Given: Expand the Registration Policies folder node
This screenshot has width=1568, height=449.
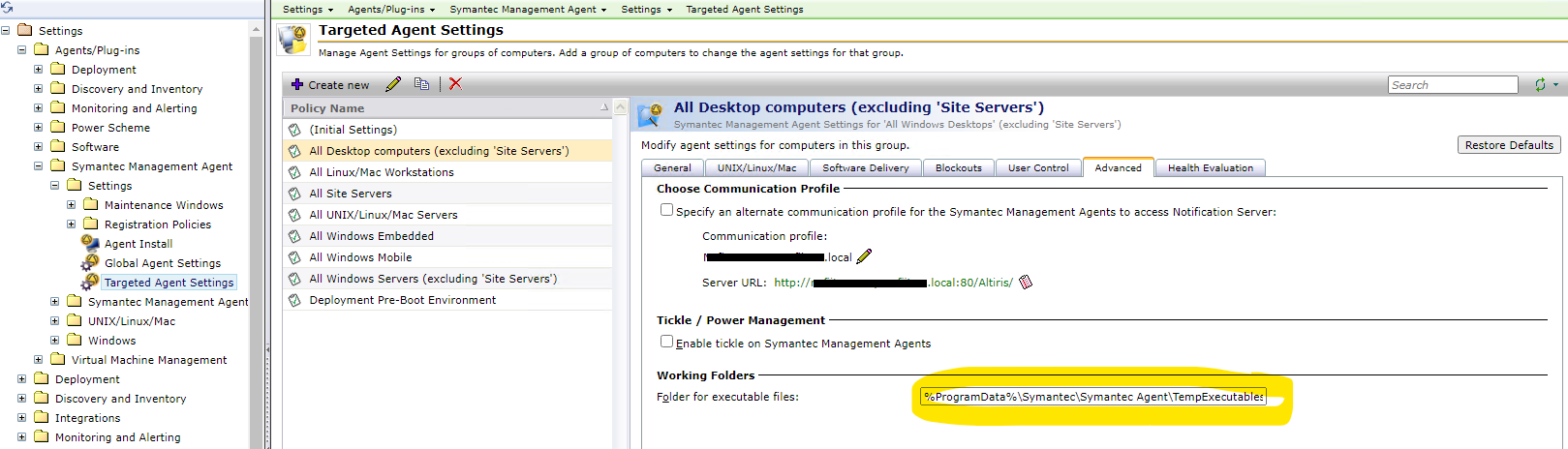Looking at the screenshot, I should coord(71,224).
